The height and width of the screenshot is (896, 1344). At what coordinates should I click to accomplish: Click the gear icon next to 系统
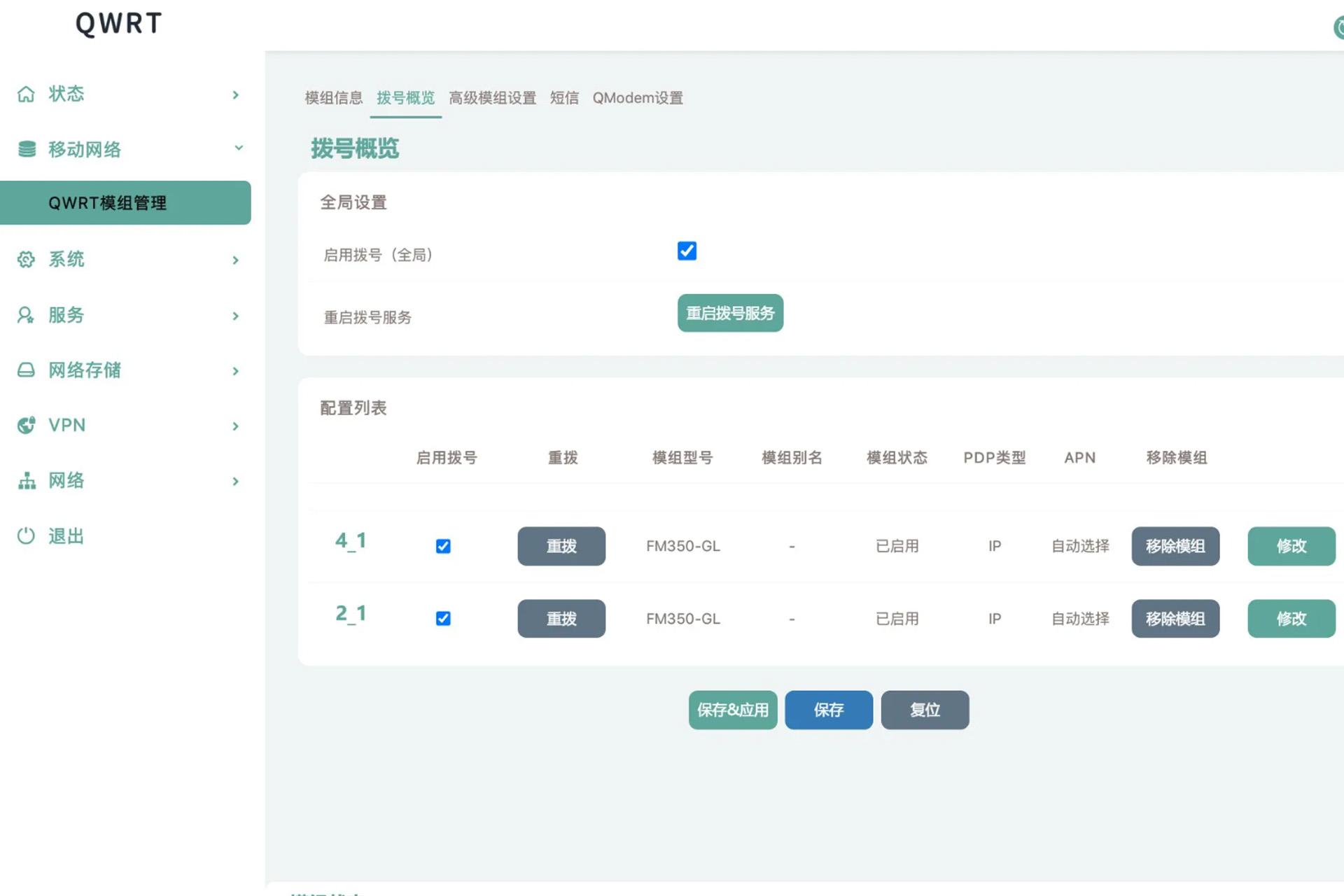click(x=26, y=260)
